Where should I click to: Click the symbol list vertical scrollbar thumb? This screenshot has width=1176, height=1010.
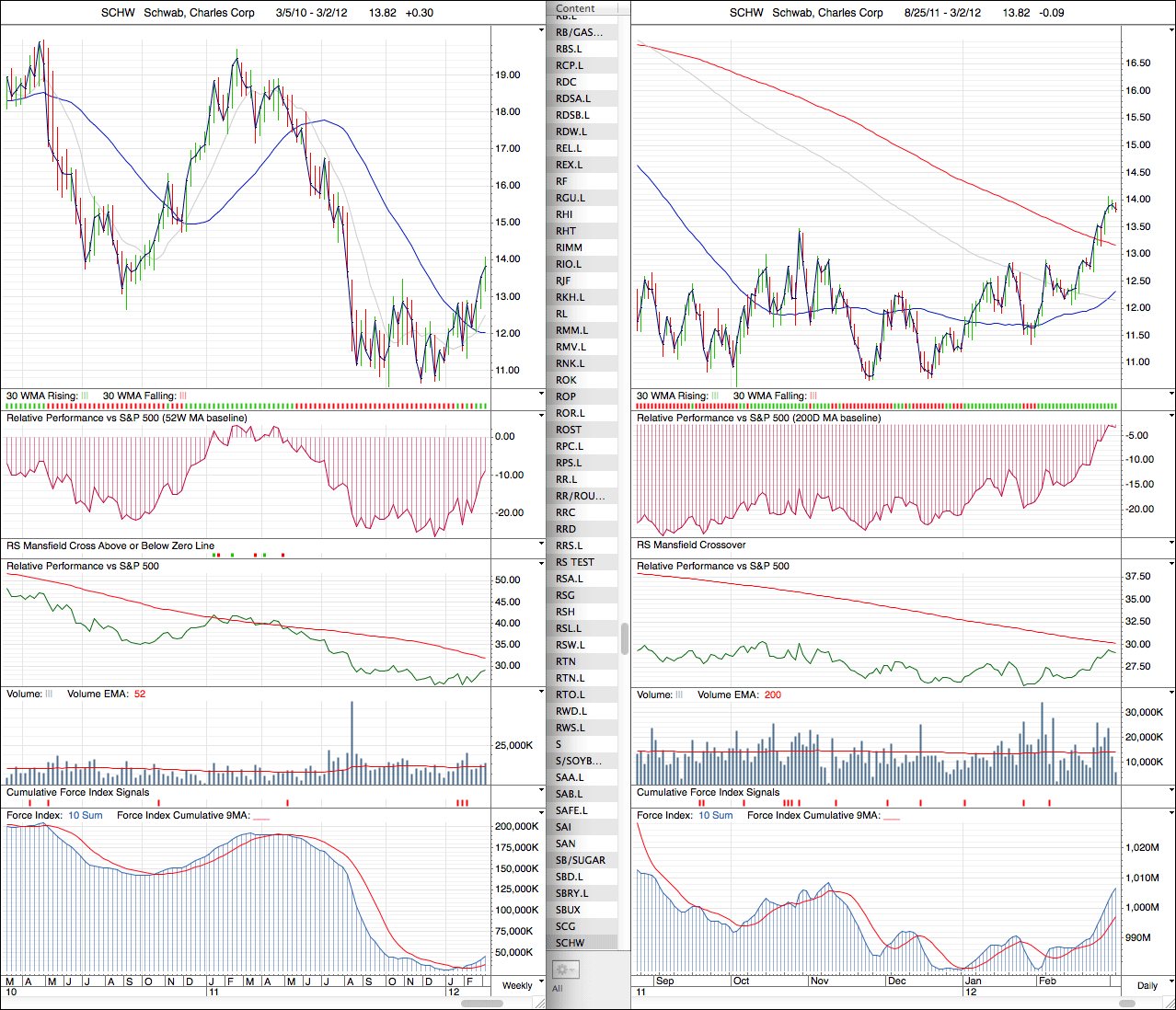click(x=625, y=637)
